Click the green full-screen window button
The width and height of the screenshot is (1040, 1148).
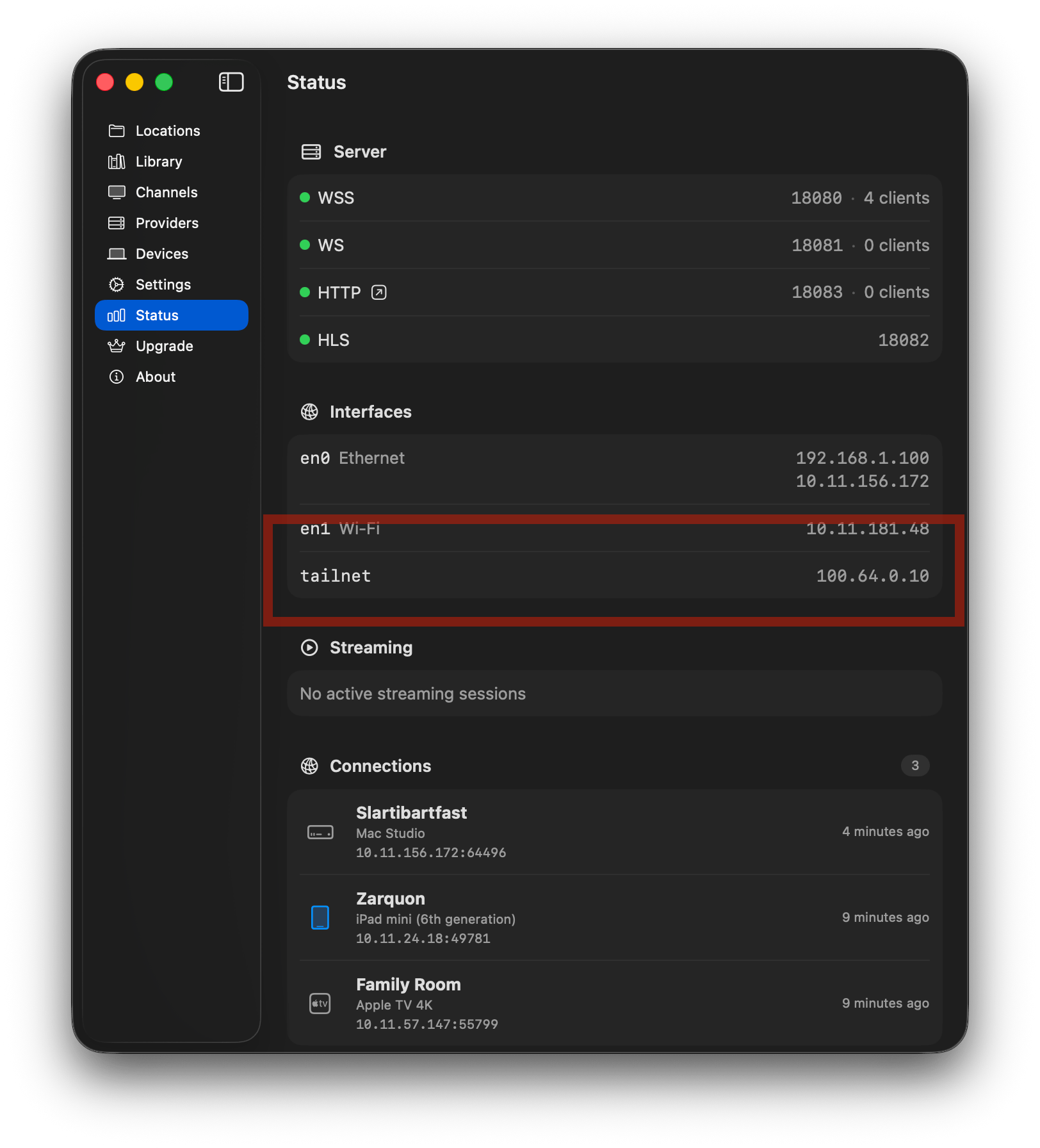[x=164, y=82]
